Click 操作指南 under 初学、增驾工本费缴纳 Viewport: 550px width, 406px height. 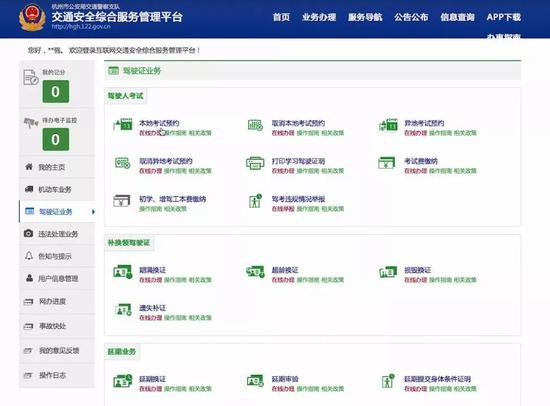tap(150, 209)
